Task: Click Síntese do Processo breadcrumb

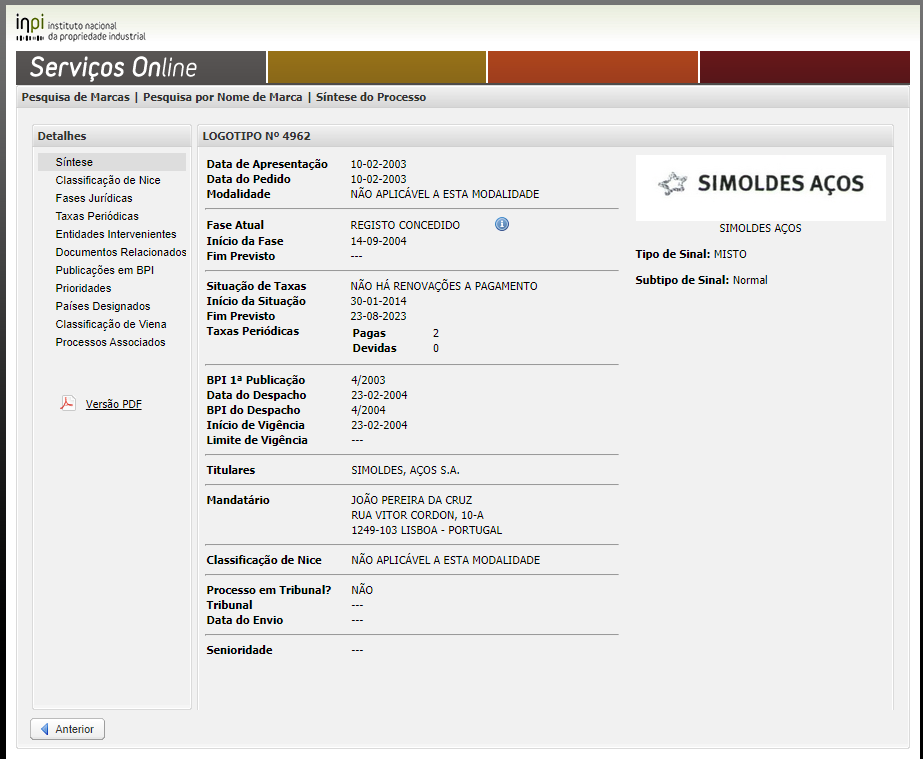Action: (371, 97)
